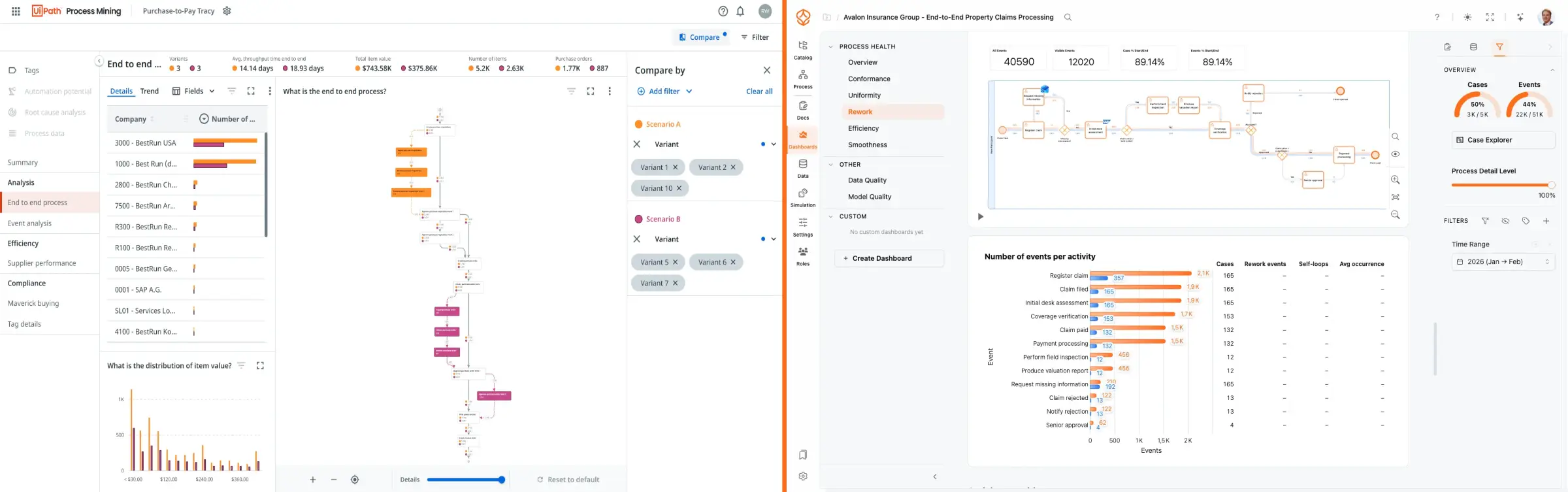Launch the Simulation sidebar item
The image size is (1568, 492).
(803, 197)
